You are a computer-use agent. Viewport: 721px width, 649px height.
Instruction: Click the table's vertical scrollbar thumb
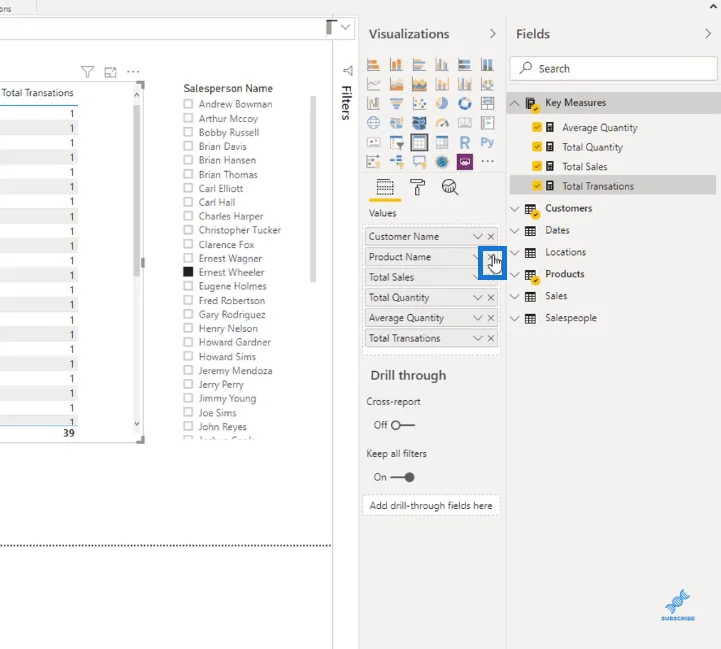(137, 190)
